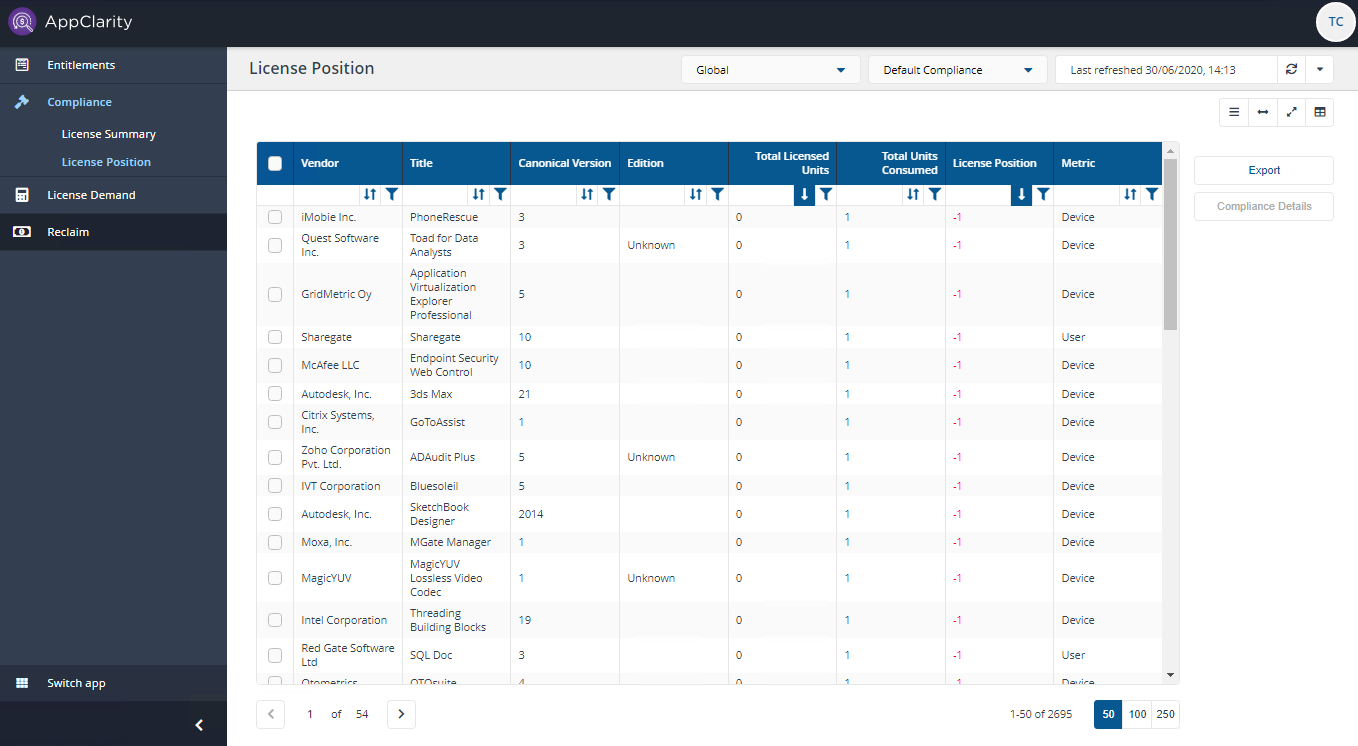Click the Switch app option
The width and height of the screenshot is (1358, 746).
(113, 683)
